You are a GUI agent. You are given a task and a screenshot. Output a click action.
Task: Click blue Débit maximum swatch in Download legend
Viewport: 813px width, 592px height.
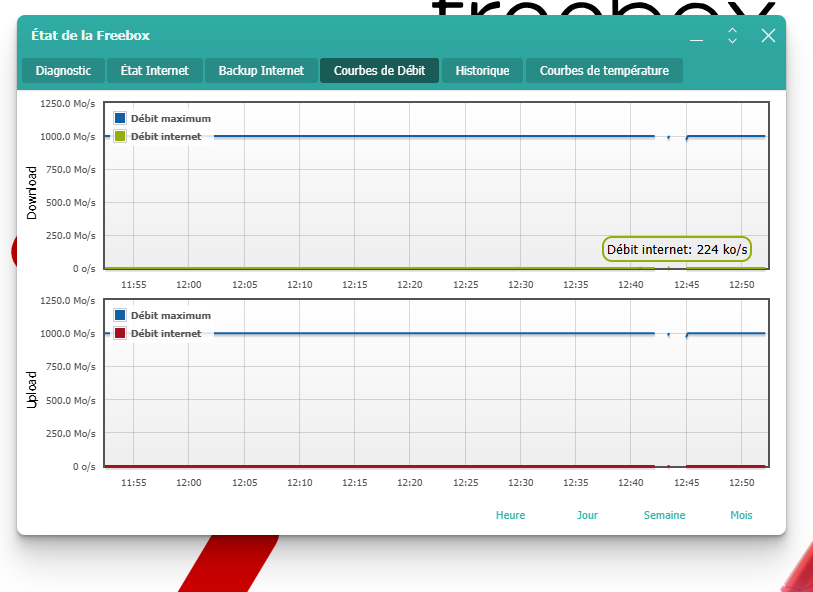tap(120, 118)
